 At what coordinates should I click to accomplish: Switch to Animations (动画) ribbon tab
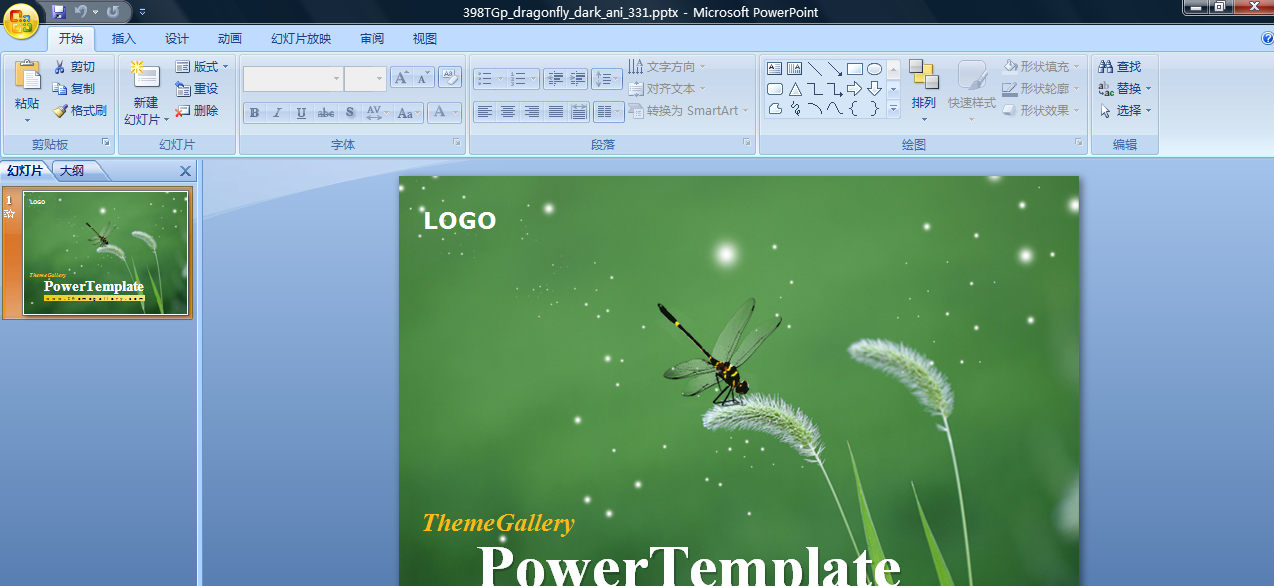(230, 39)
